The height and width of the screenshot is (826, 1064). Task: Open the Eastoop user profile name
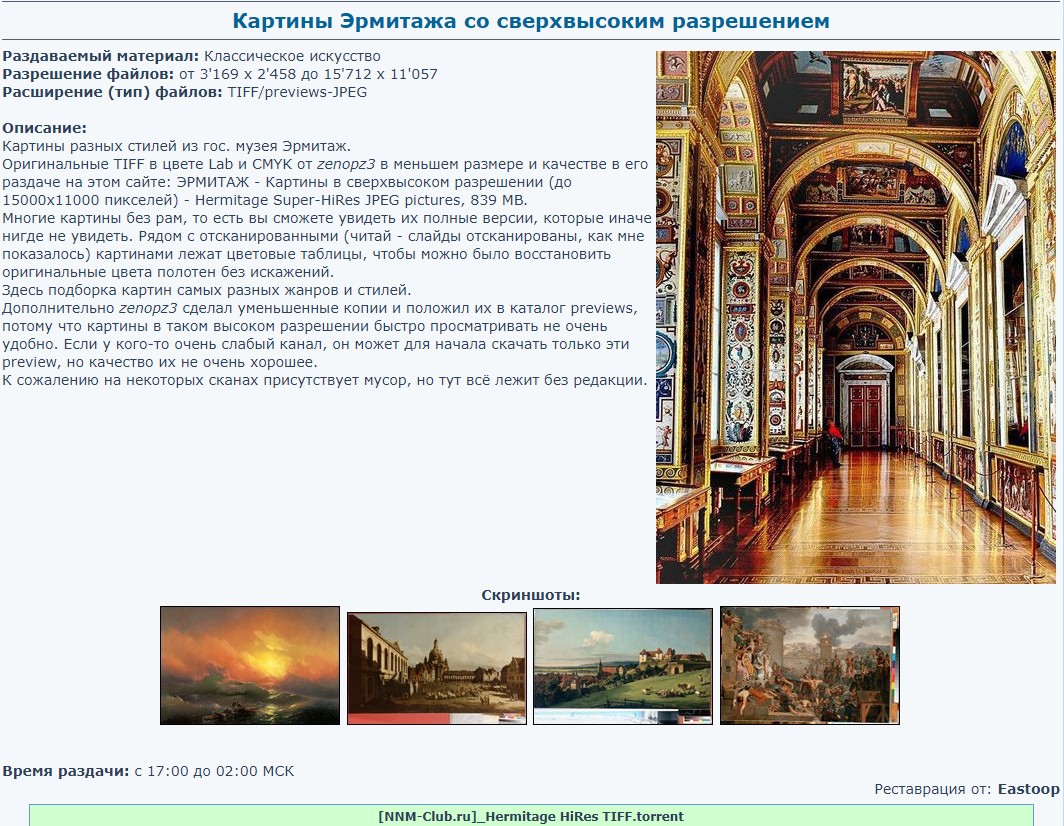(1028, 789)
